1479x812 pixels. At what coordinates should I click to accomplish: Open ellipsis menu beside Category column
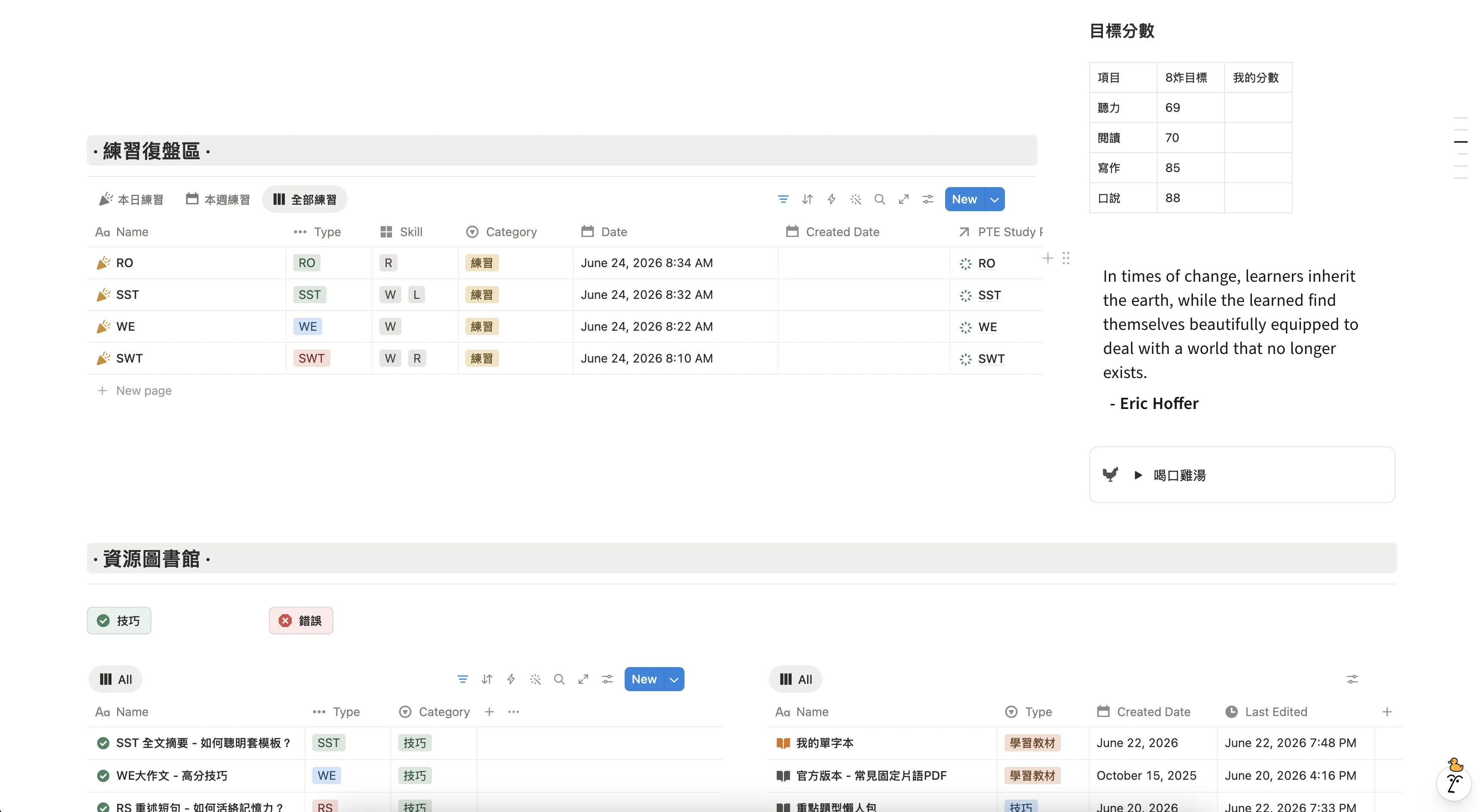click(513, 712)
